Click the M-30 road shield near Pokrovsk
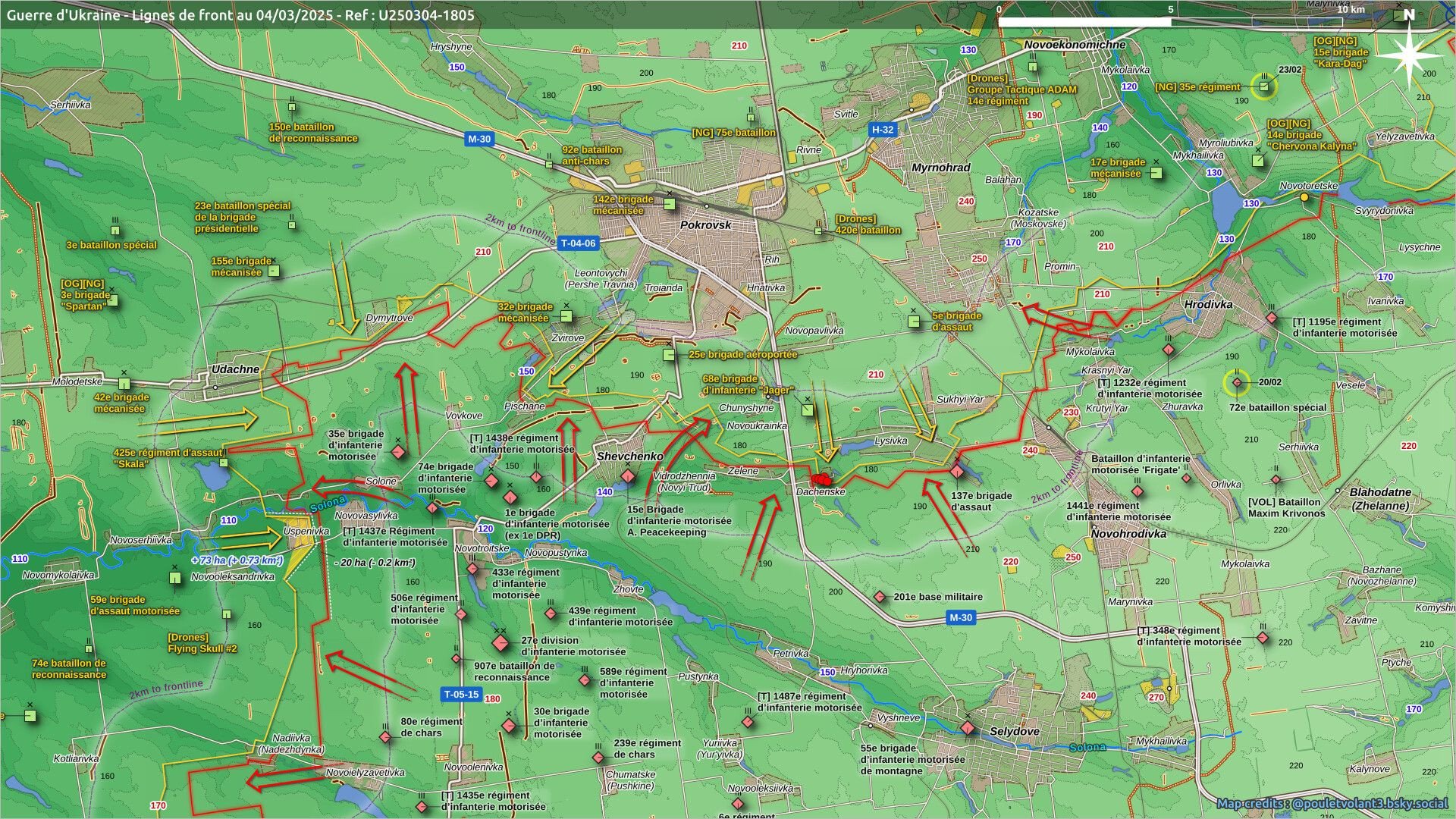The height and width of the screenshot is (819, 1456). tap(479, 139)
